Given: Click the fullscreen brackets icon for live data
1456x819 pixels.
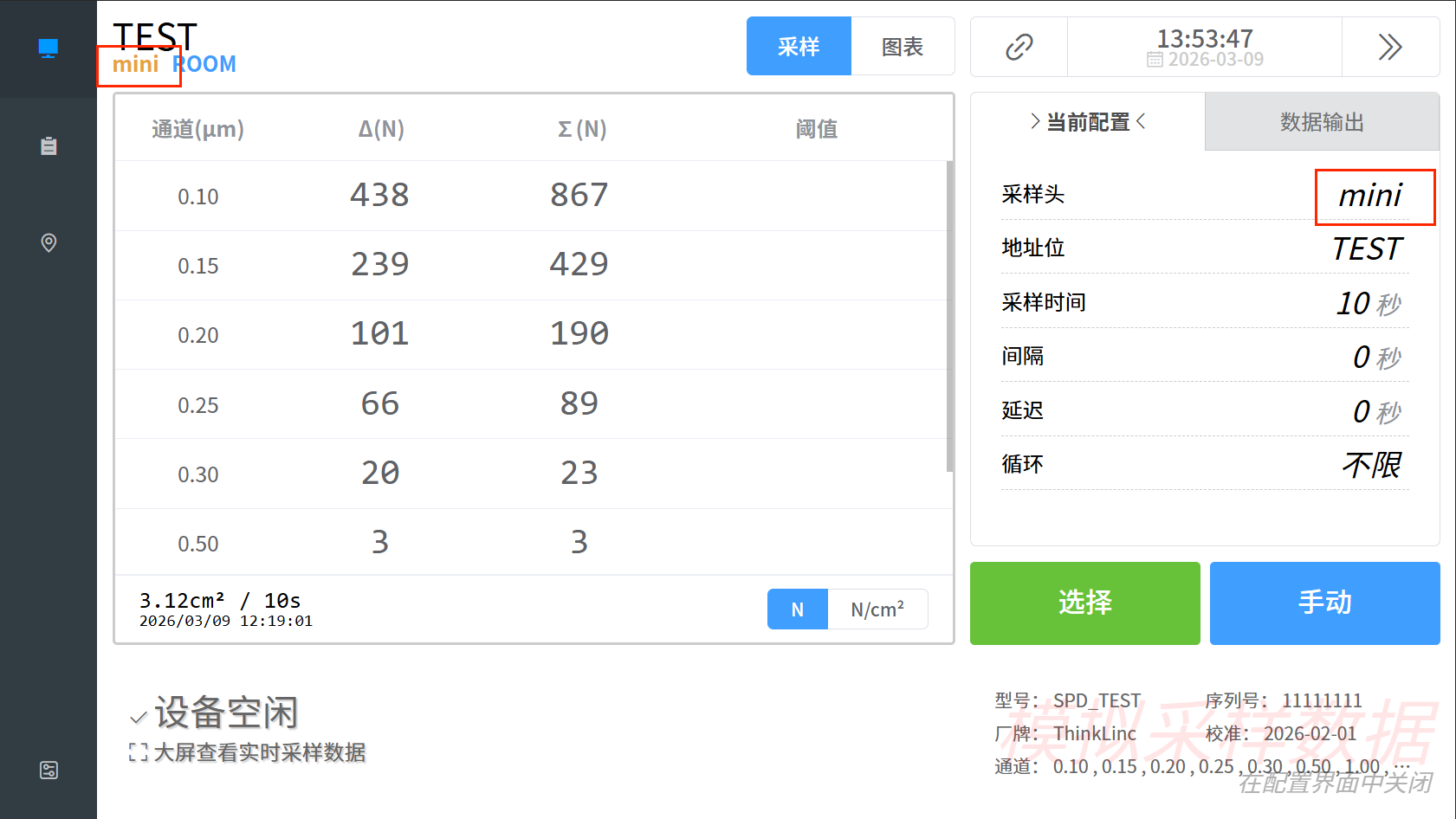Looking at the screenshot, I should click(138, 752).
